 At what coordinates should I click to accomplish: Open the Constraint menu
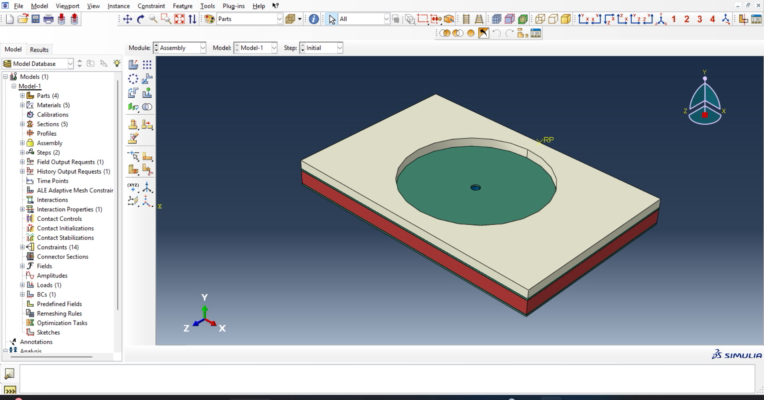tap(151, 6)
